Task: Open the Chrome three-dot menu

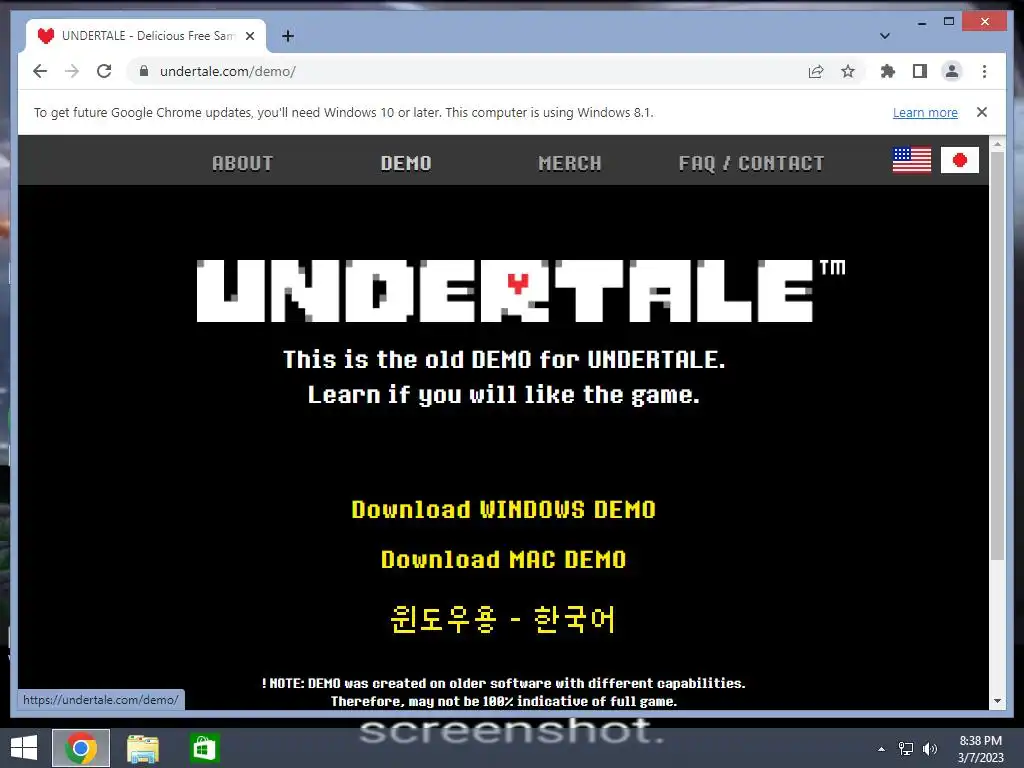Action: point(984,71)
